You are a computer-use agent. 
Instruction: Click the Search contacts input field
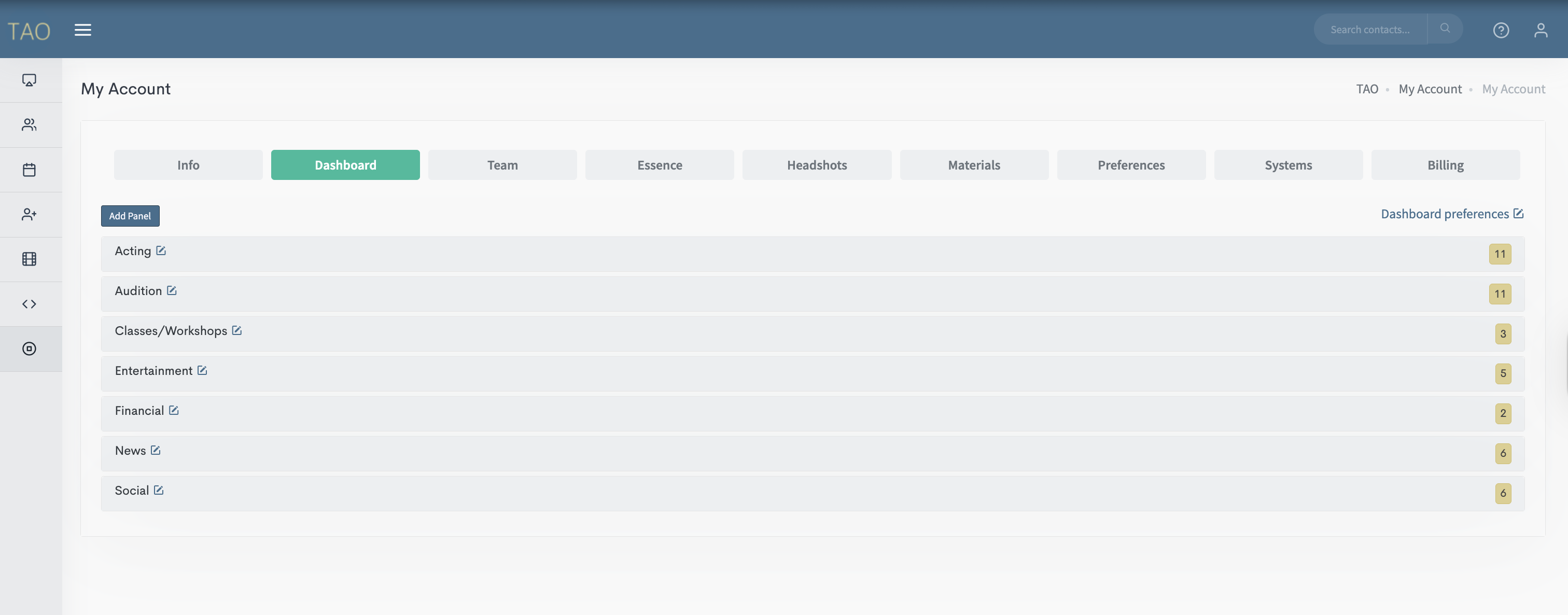tap(1369, 29)
